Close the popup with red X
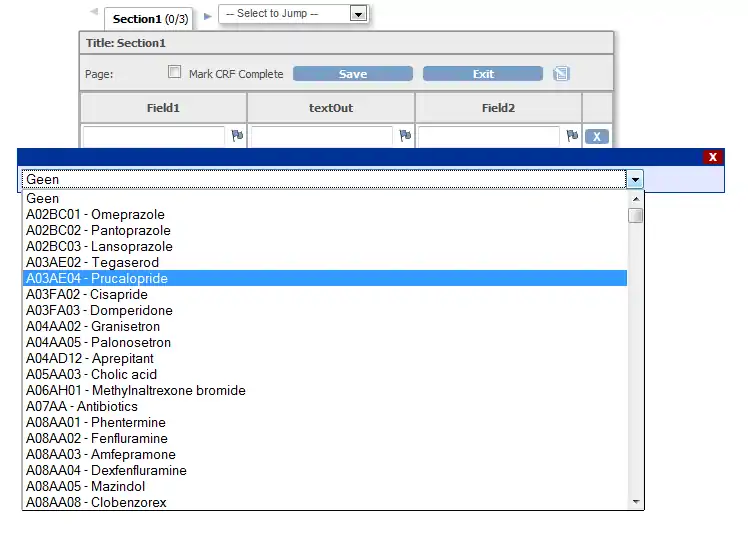The image size is (748, 544). (x=712, y=157)
